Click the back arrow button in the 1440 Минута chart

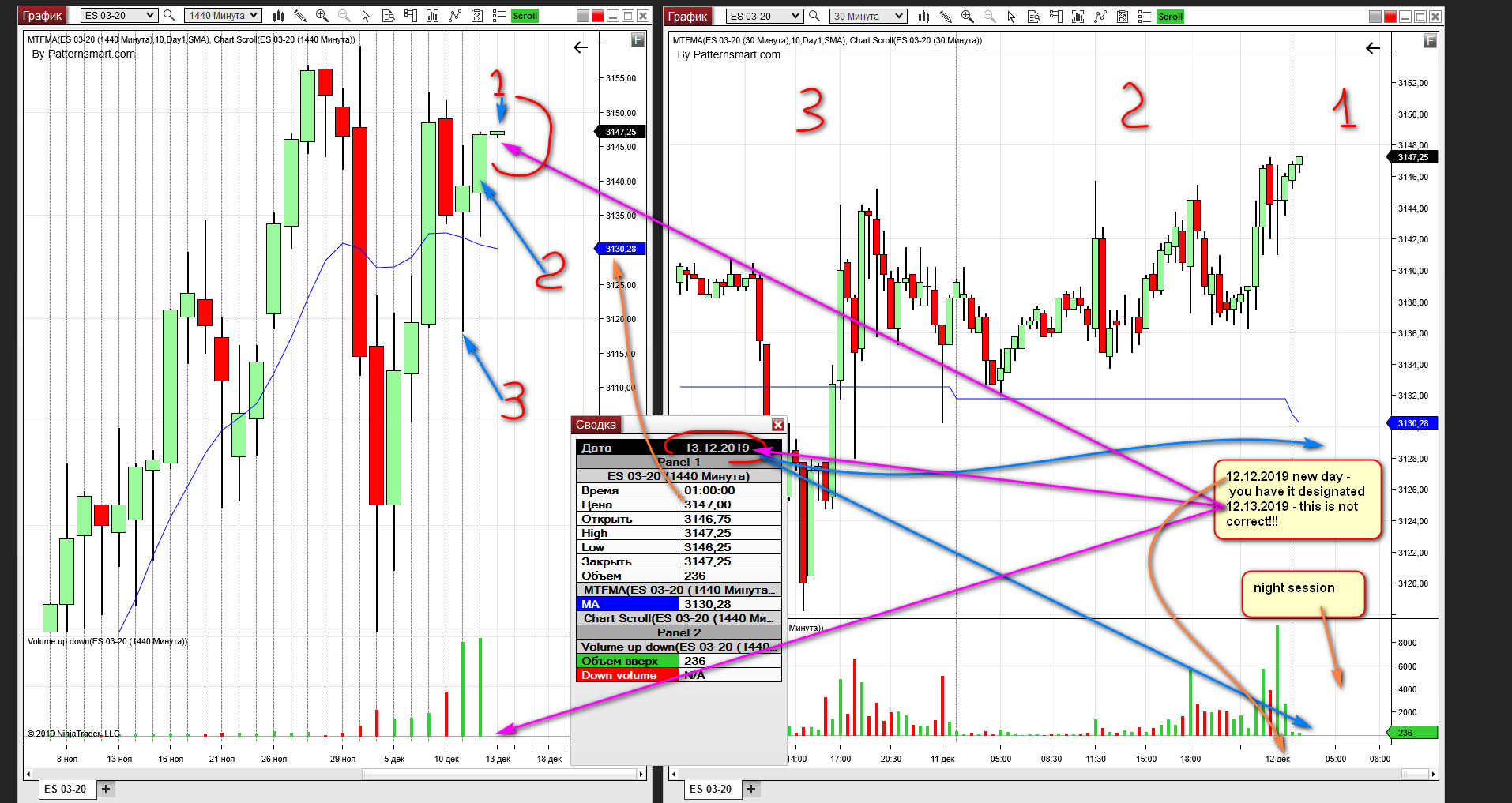pos(581,47)
